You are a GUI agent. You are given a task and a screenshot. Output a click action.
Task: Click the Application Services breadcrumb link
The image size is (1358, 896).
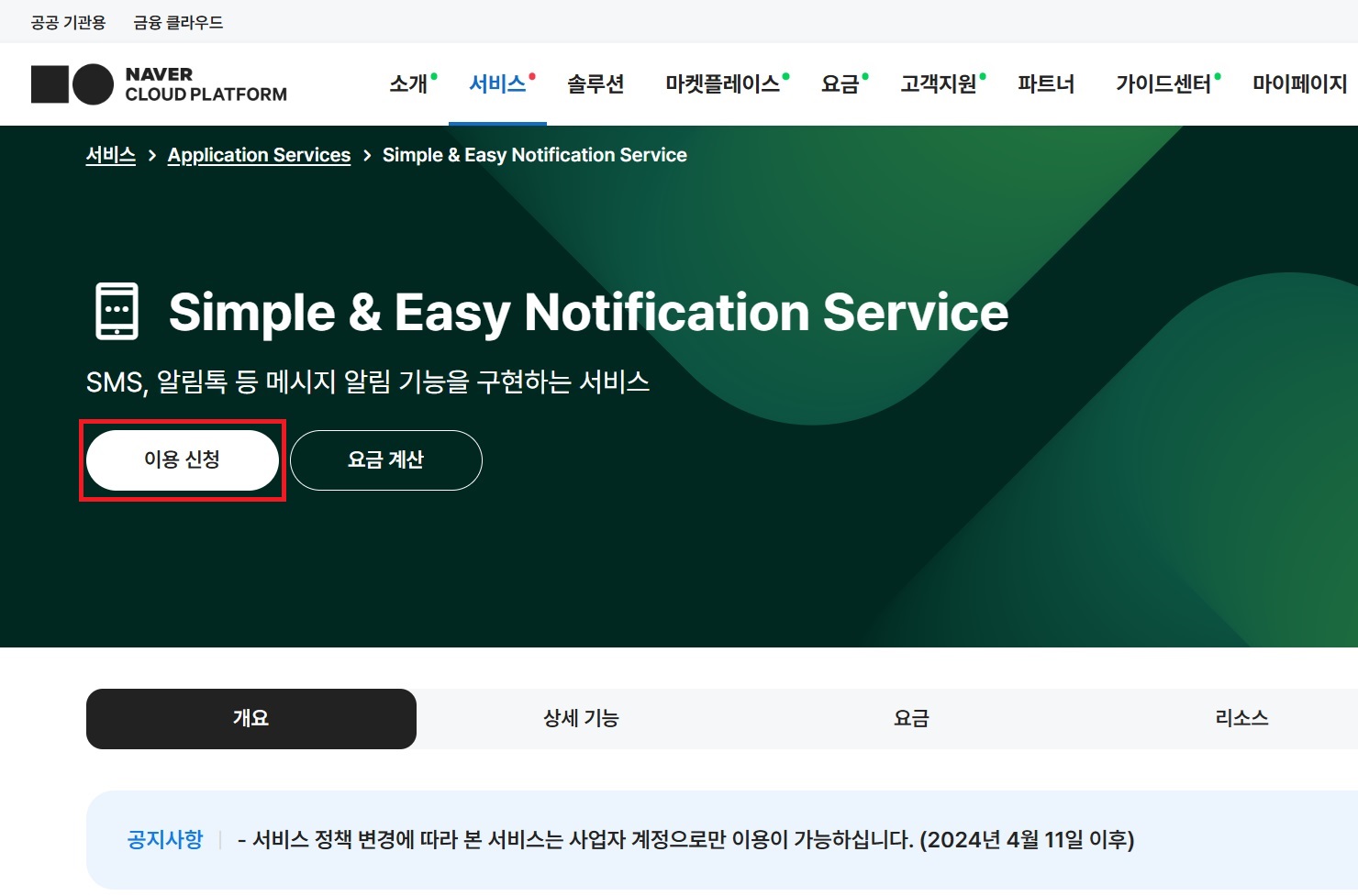tap(259, 155)
